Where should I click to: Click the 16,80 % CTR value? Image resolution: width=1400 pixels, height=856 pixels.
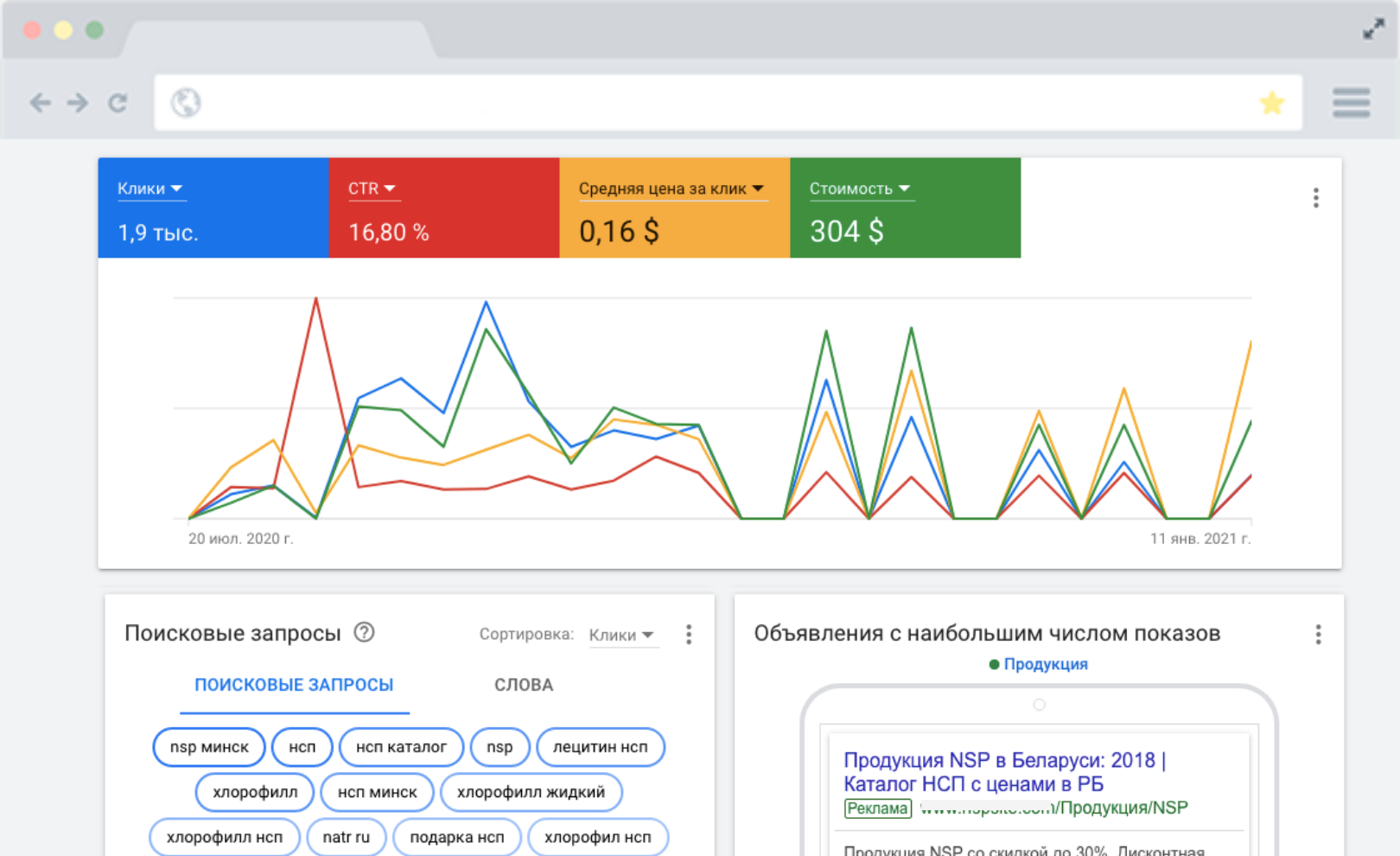[389, 232]
